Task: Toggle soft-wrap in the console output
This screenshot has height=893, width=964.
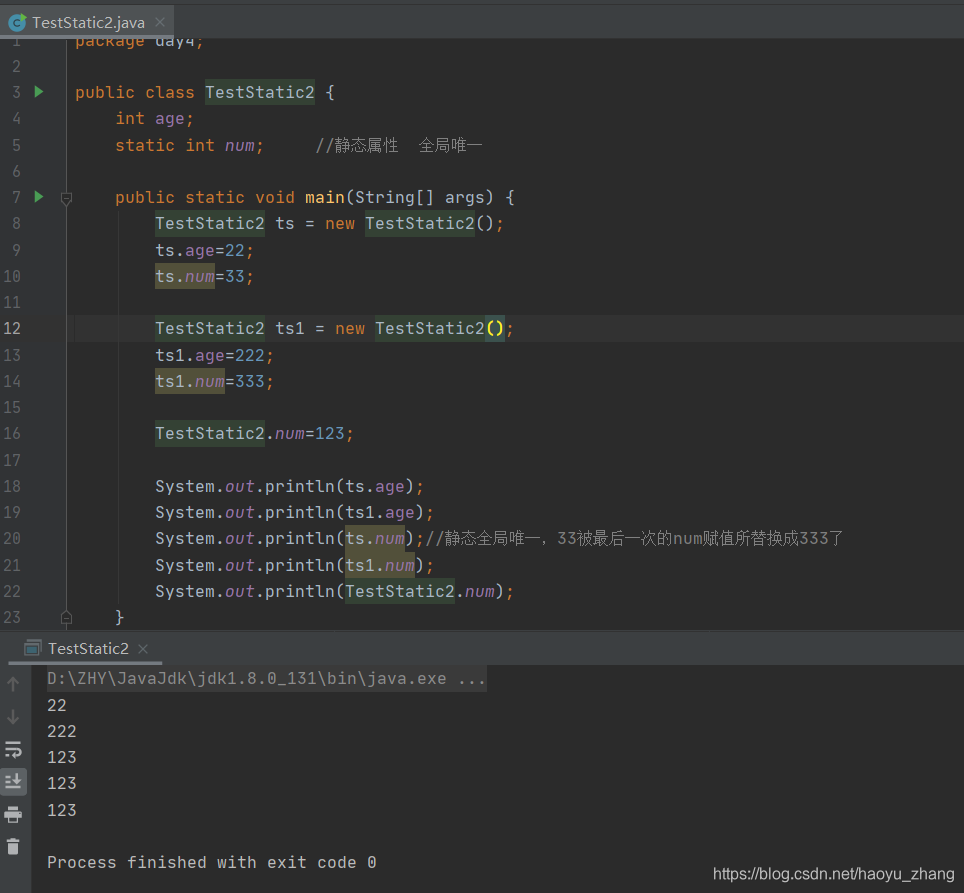Action: click(x=13, y=749)
